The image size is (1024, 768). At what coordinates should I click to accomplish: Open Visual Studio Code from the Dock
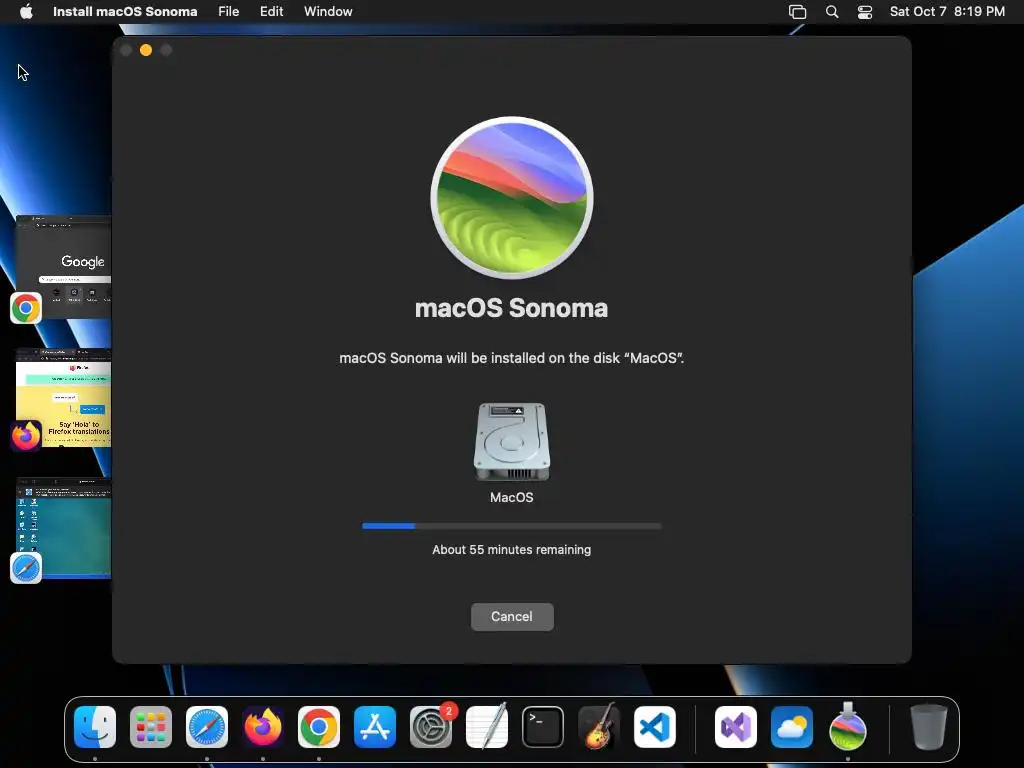coord(655,727)
